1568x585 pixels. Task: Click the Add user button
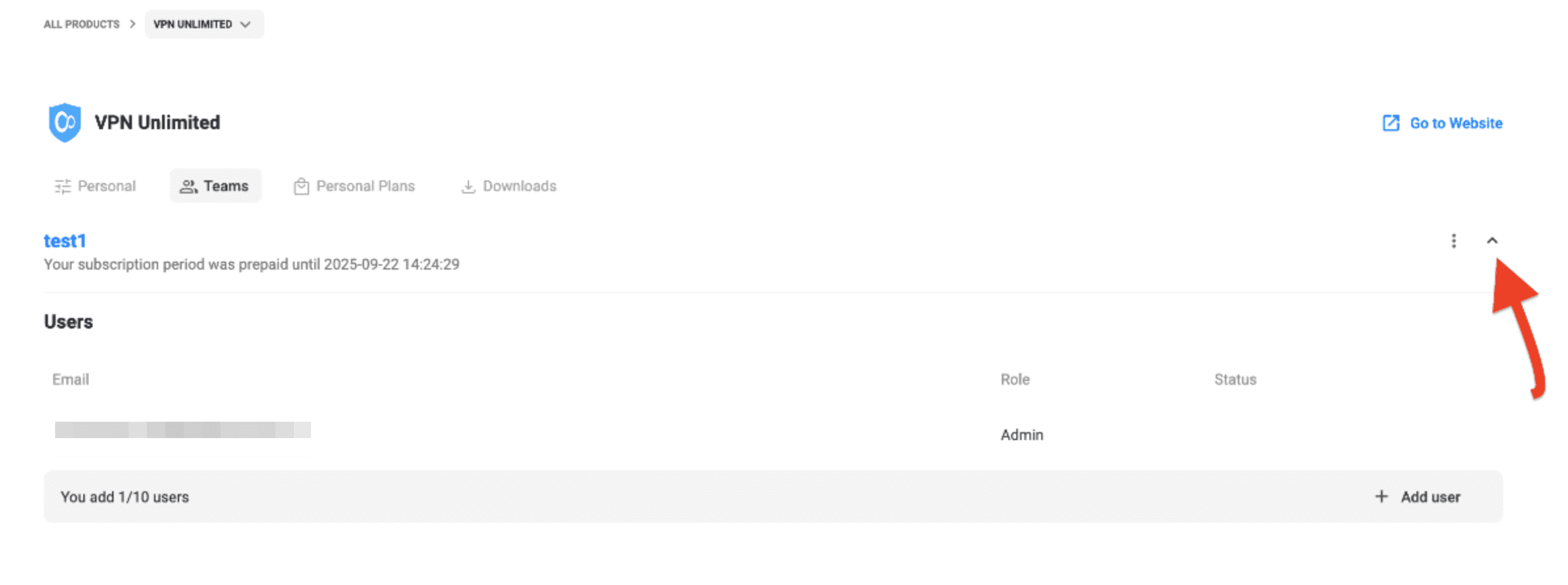pos(1430,497)
